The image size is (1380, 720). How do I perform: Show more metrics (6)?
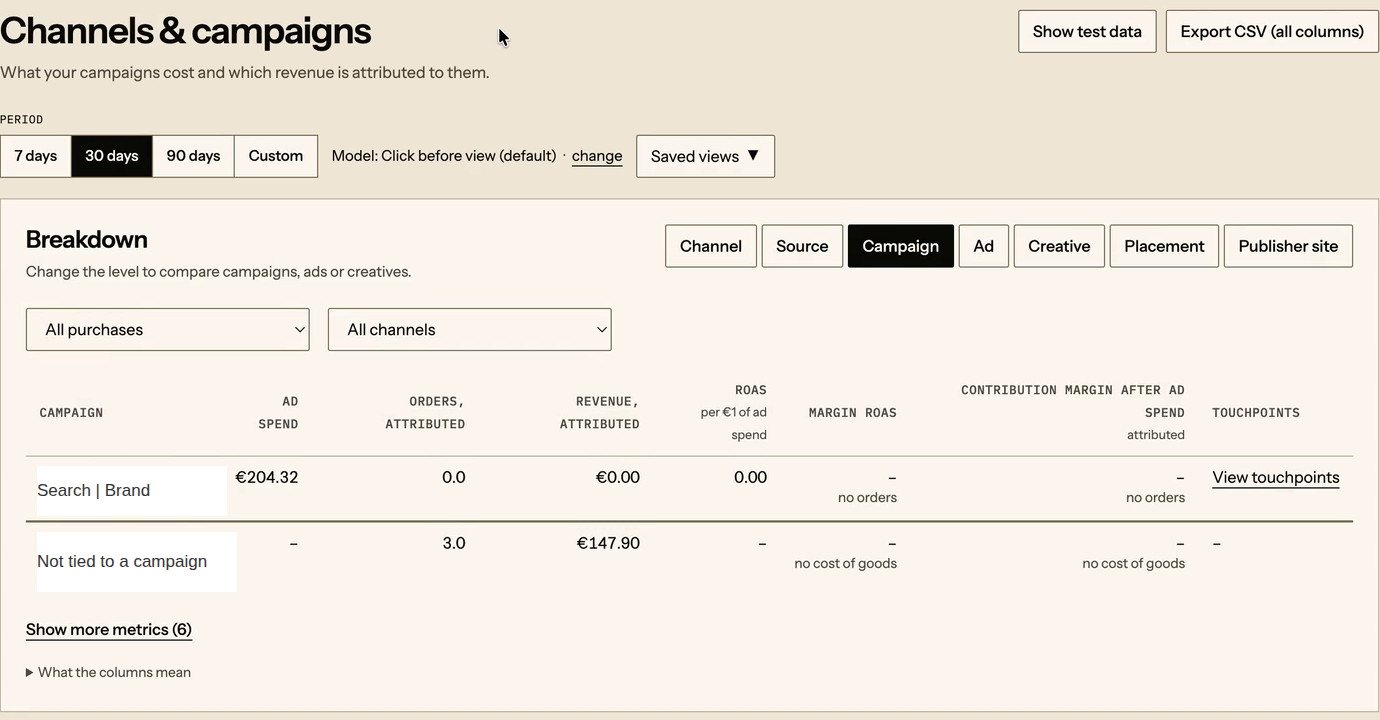(x=109, y=630)
